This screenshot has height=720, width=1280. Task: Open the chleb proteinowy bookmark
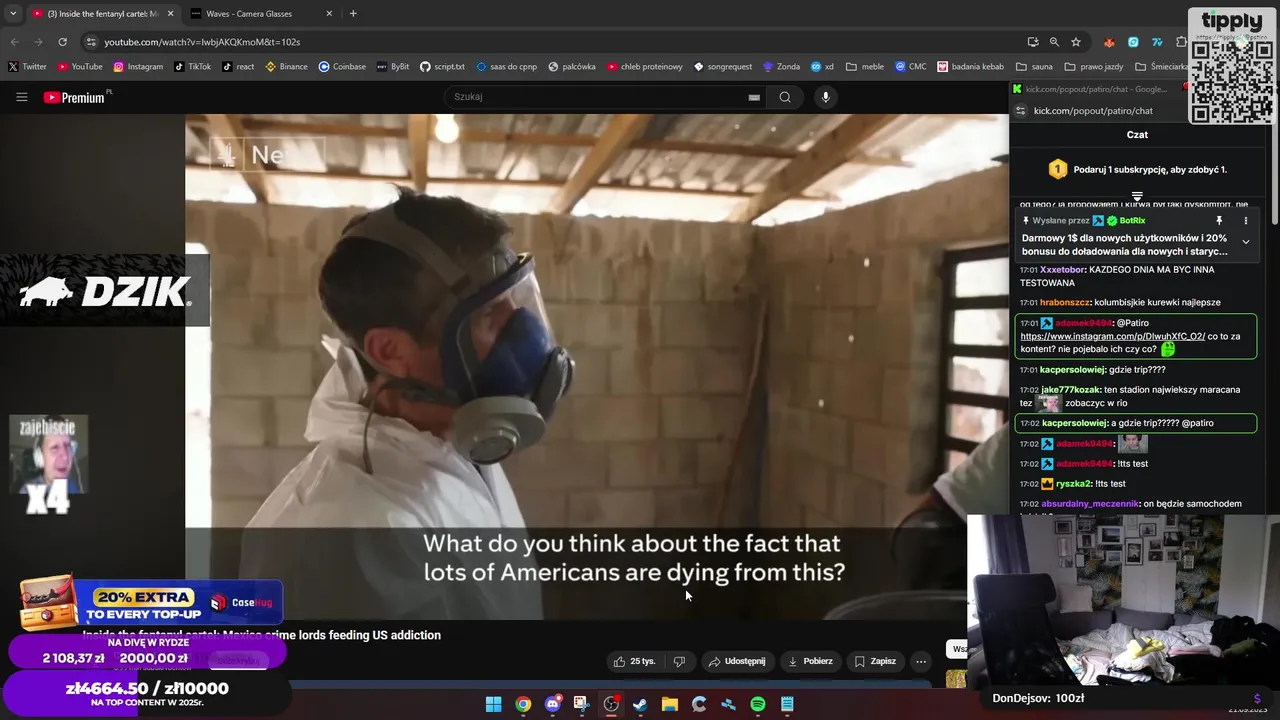click(644, 67)
